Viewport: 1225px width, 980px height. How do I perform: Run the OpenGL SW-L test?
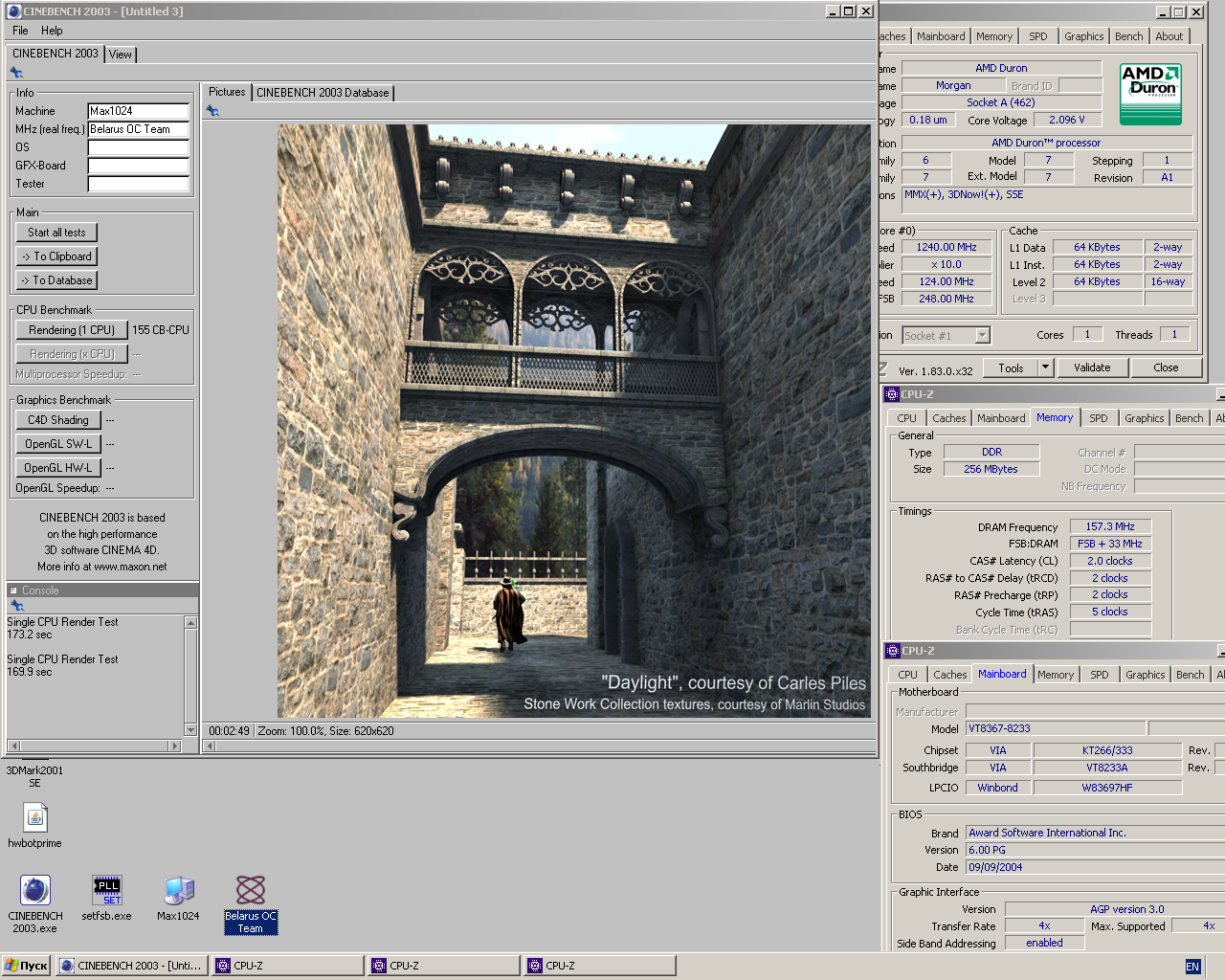coord(57,444)
